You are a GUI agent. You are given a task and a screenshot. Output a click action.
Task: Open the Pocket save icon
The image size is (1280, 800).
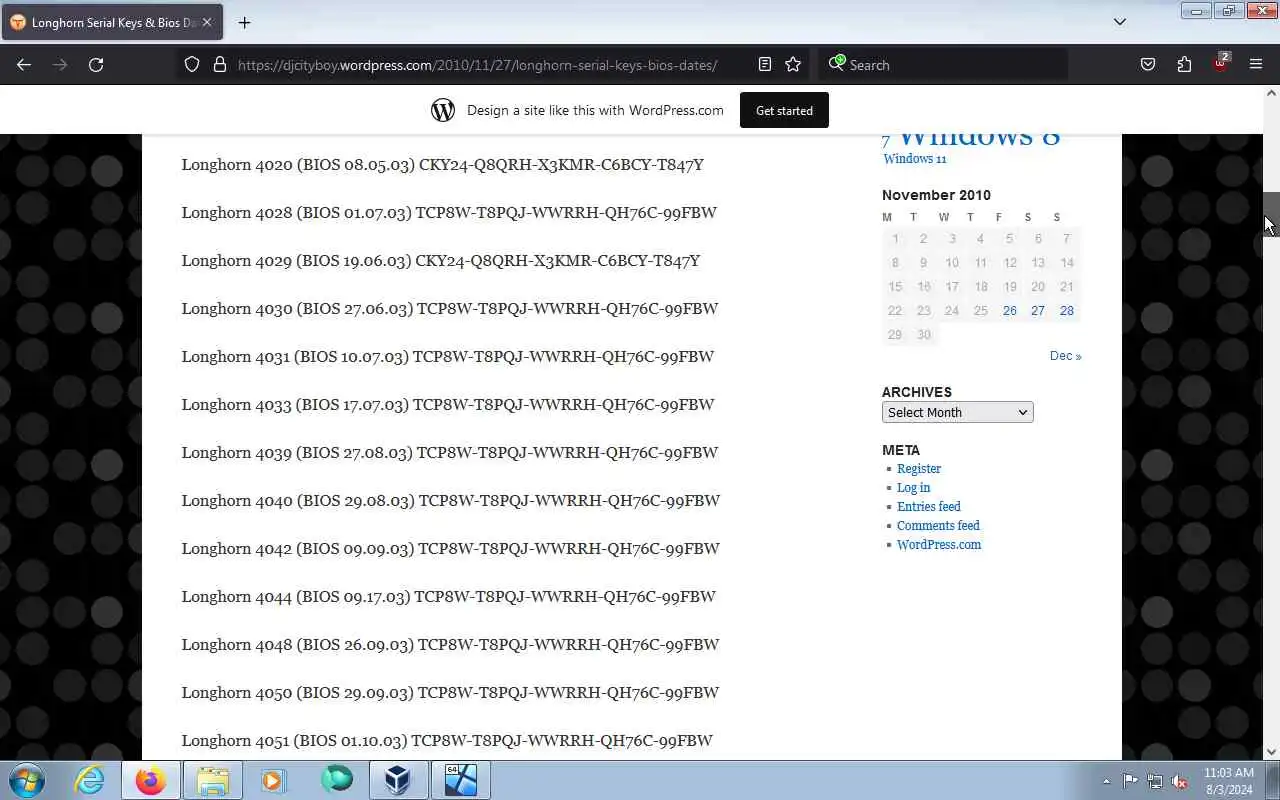tap(1148, 64)
